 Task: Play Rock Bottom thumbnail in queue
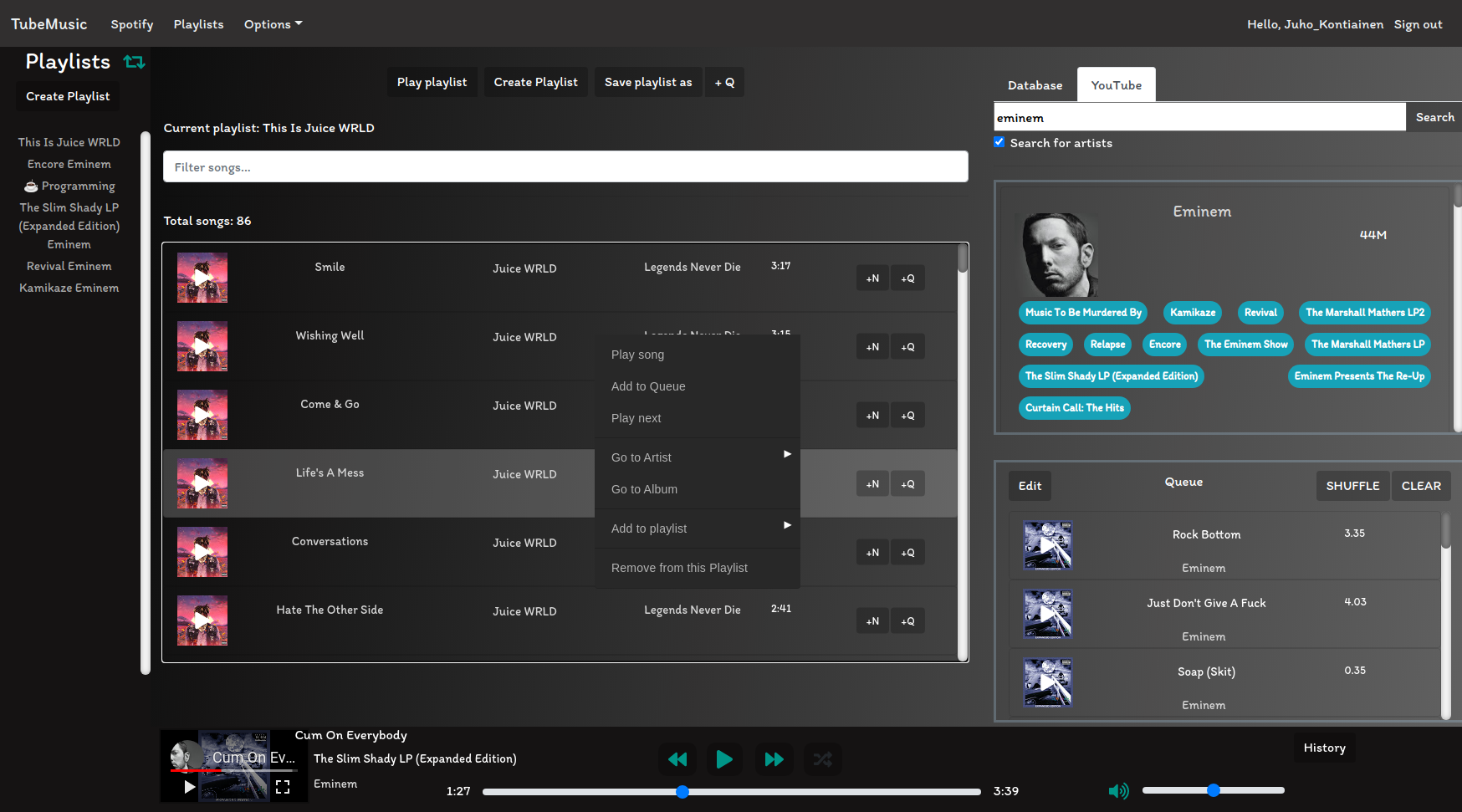(x=1048, y=546)
